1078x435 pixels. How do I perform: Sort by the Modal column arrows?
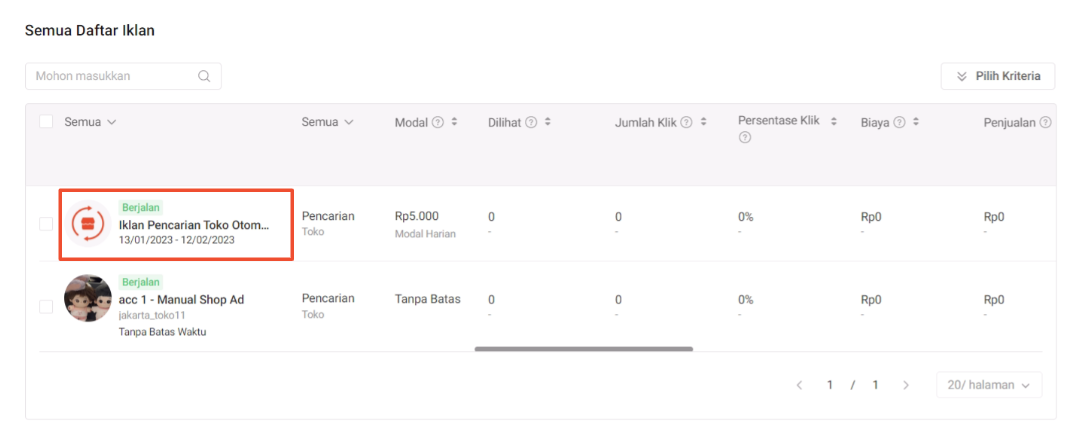click(454, 122)
